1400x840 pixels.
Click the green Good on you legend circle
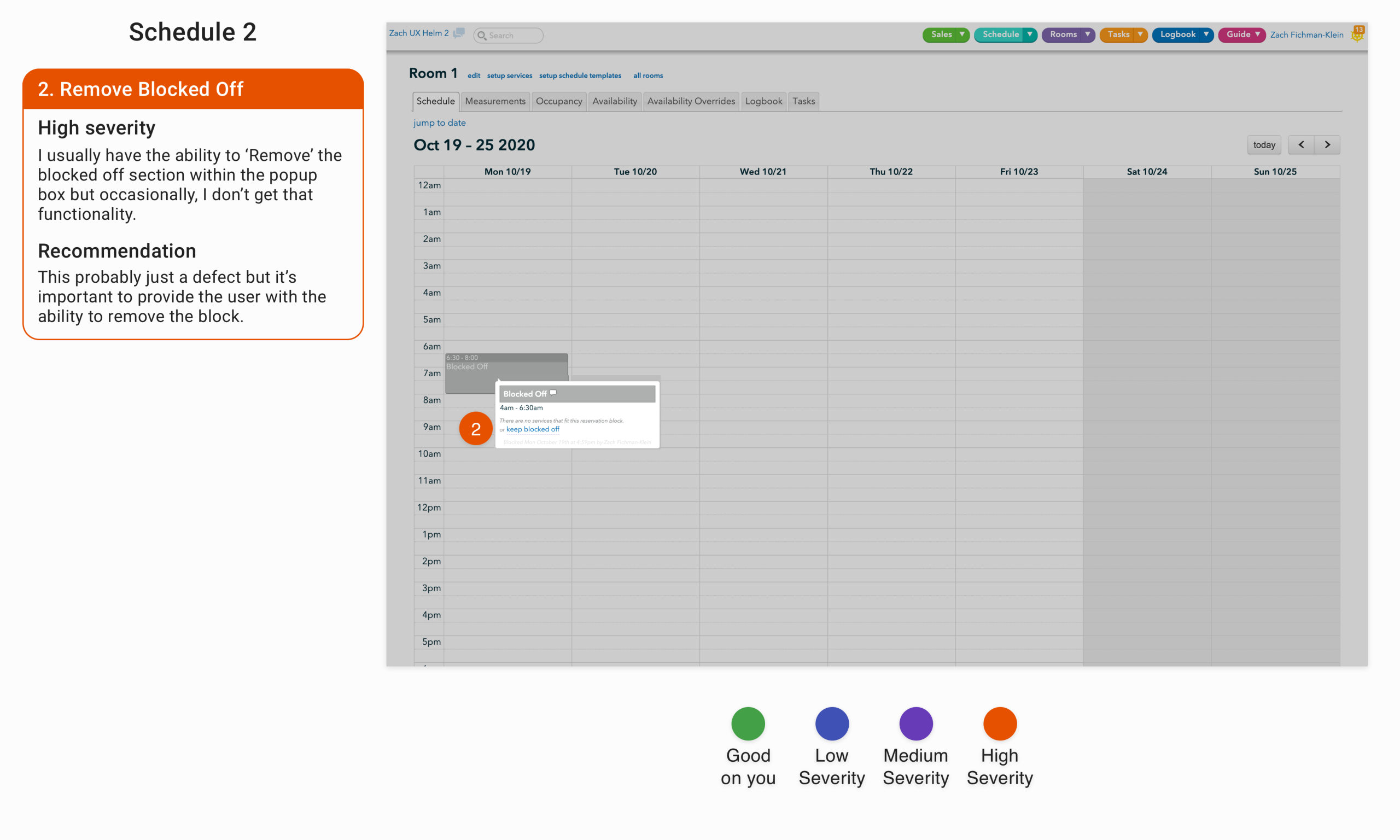[748, 724]
